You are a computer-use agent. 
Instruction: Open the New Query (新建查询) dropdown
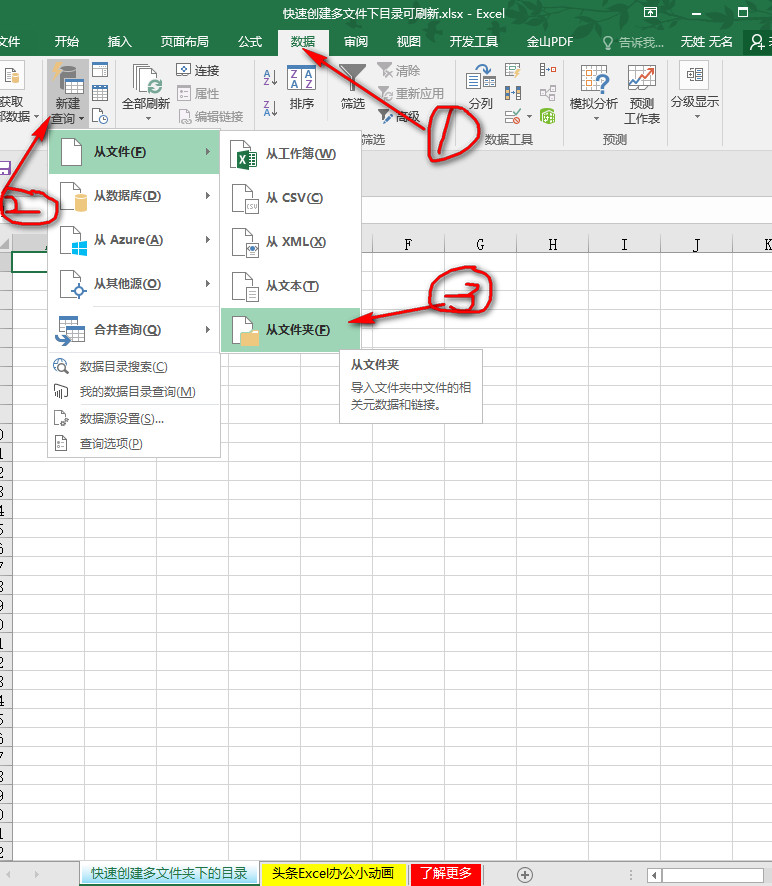tap(68, 93)
